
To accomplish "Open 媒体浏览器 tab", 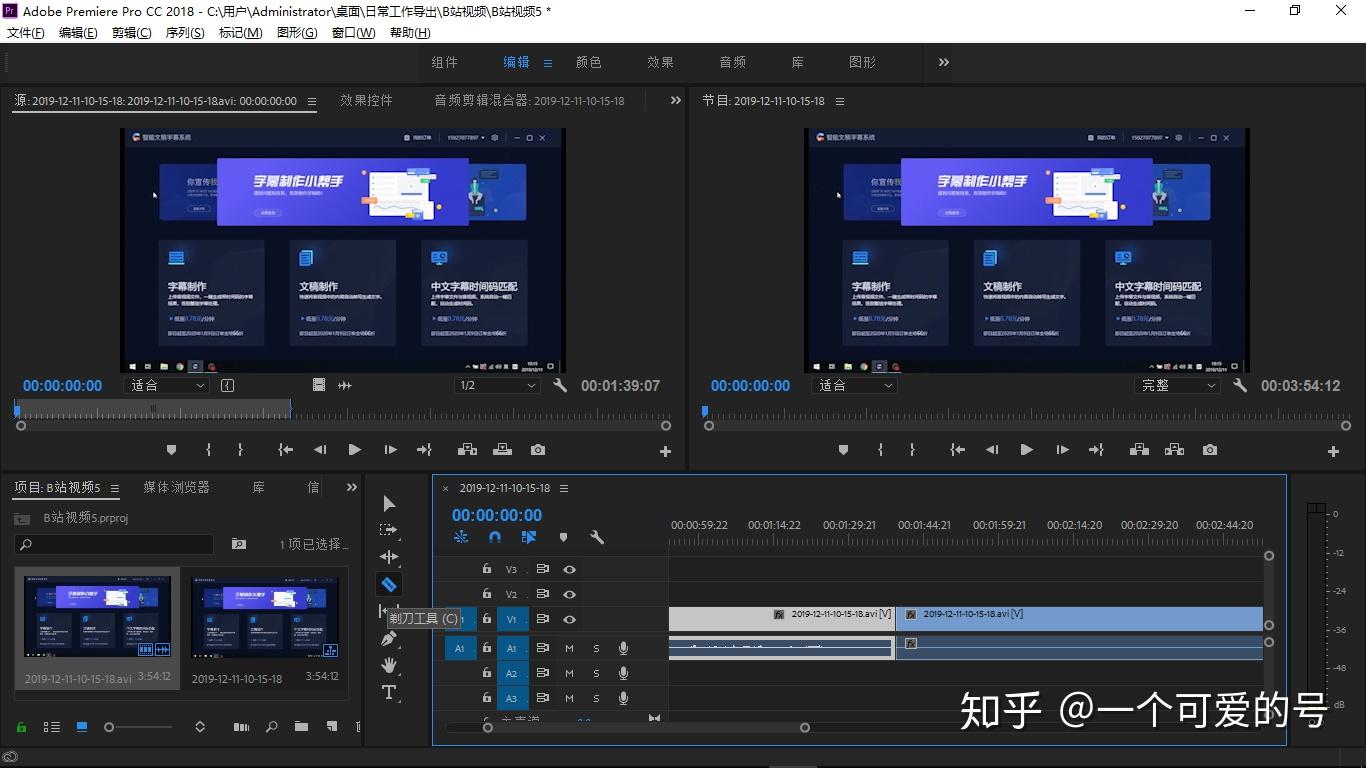I will click(176, 487).
